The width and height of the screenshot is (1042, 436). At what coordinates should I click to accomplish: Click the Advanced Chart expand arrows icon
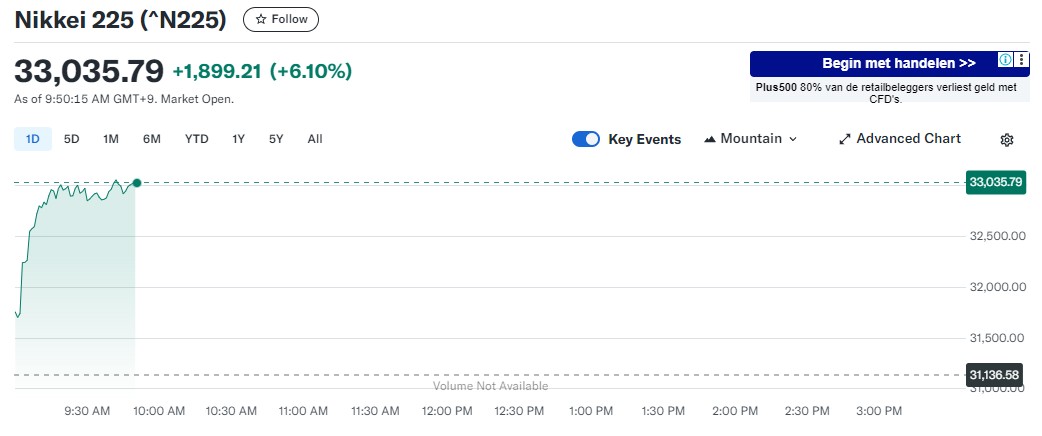[844, 140]
